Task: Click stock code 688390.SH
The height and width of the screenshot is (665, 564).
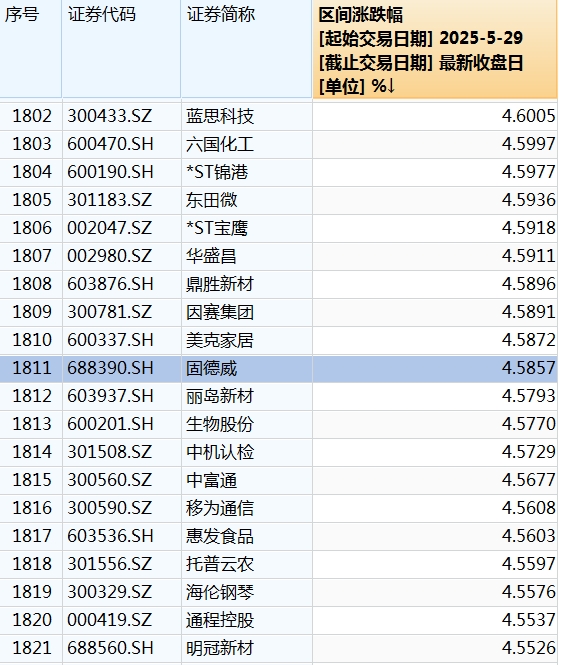Action: click(110, 368)
